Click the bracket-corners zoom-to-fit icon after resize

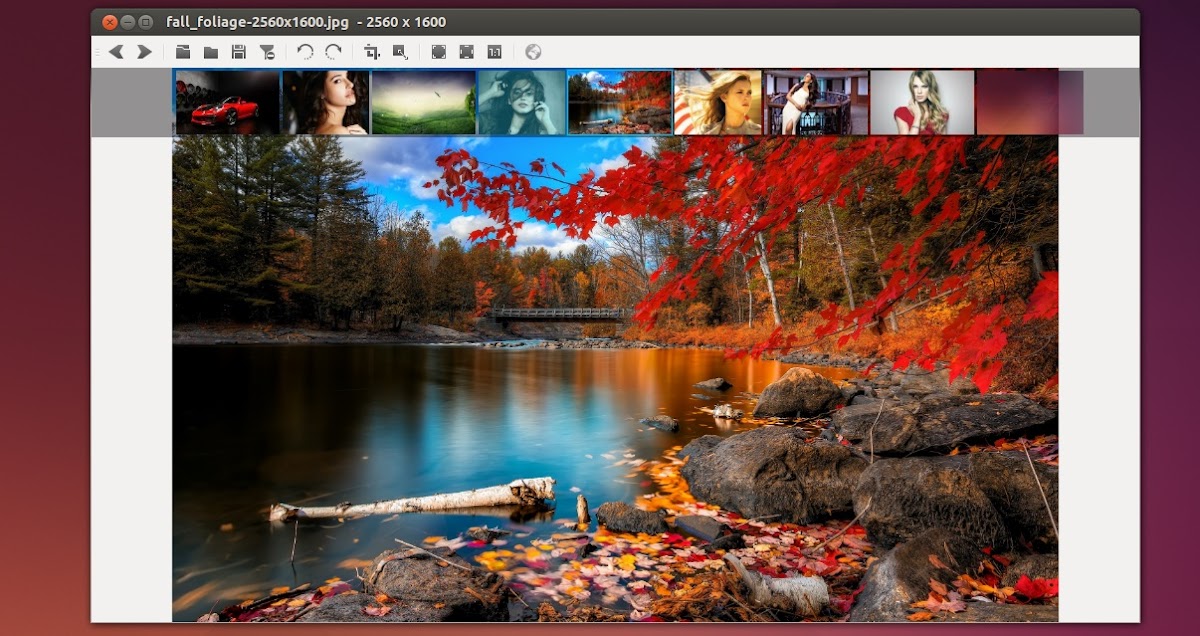(x=438, y=52)
